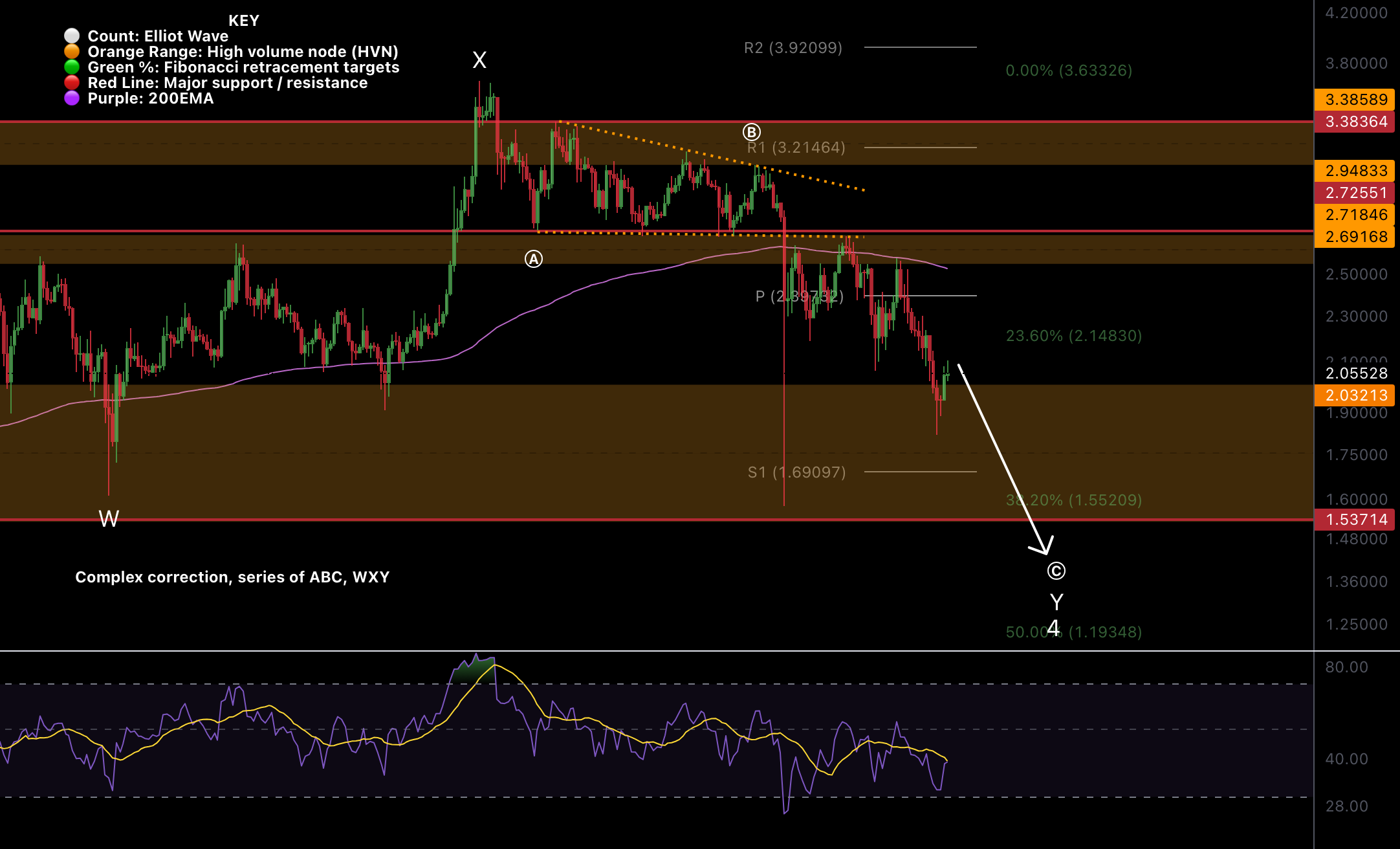Click the 0.00% (3.63326) Fibonacci label
This screenshot has width=1400, height=849.
1069,71
